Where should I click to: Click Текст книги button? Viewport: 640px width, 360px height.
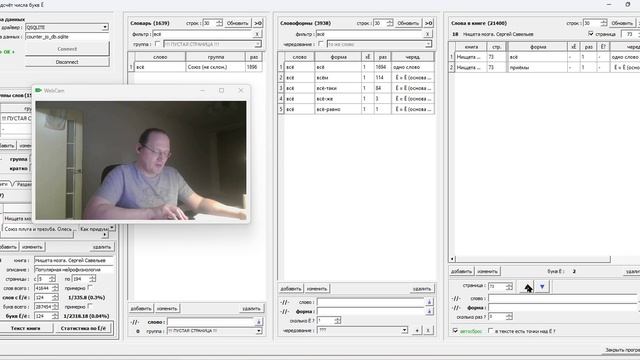pos(25,328)
